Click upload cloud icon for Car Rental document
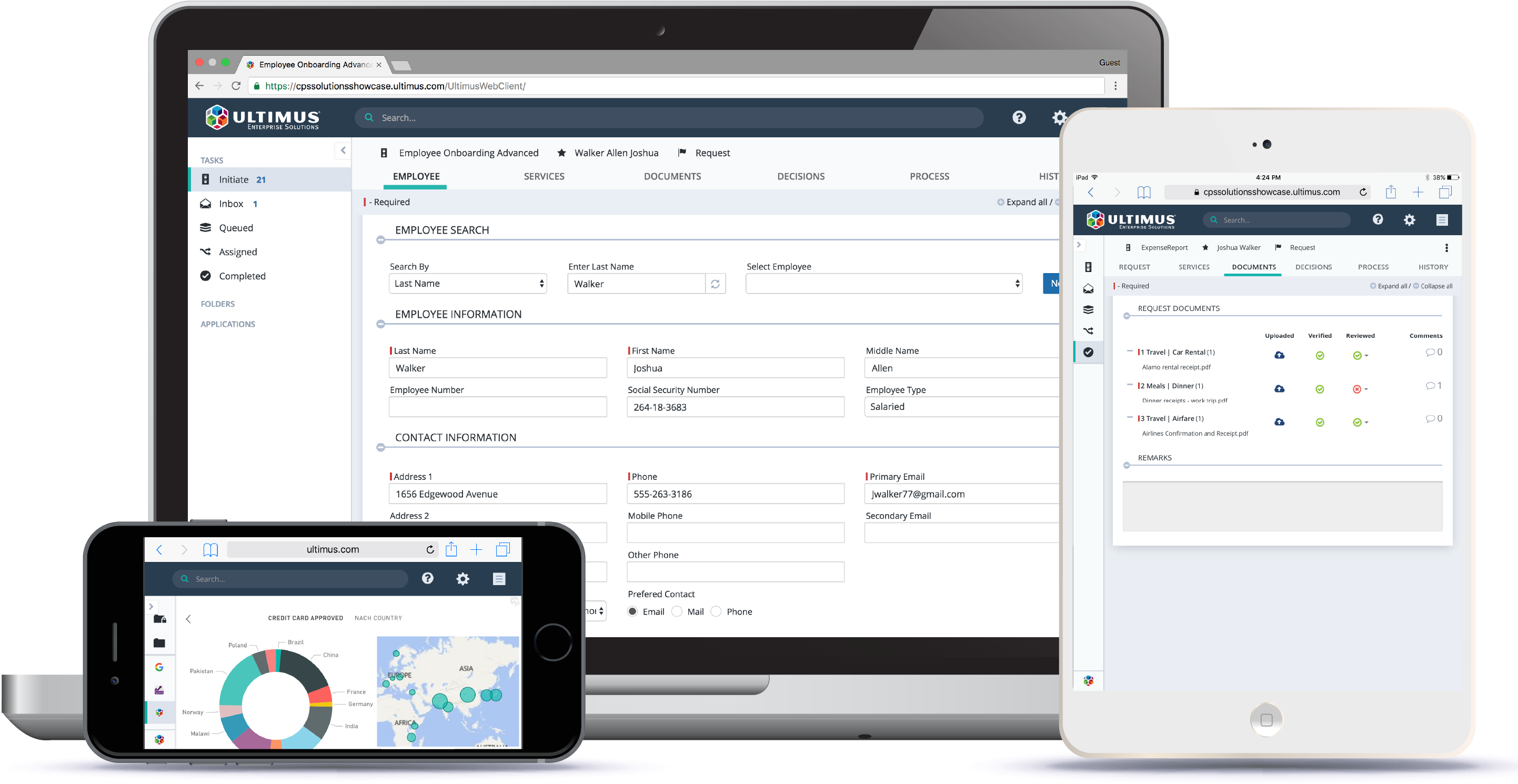The width and height of the screenshot is (1518, 784). 1279,356
